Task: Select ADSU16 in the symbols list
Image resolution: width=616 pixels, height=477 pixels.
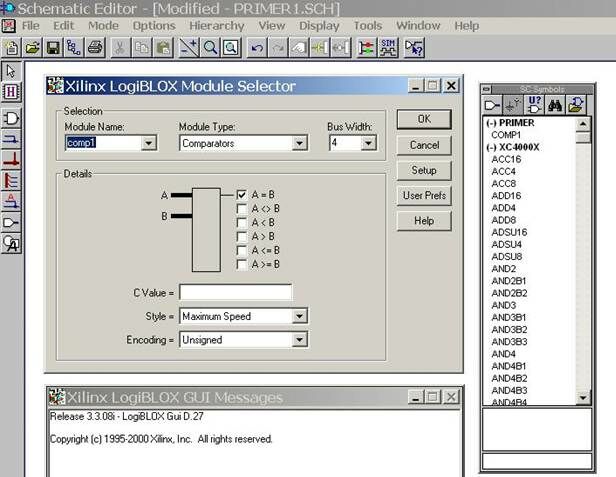Action: pos(509,232)
